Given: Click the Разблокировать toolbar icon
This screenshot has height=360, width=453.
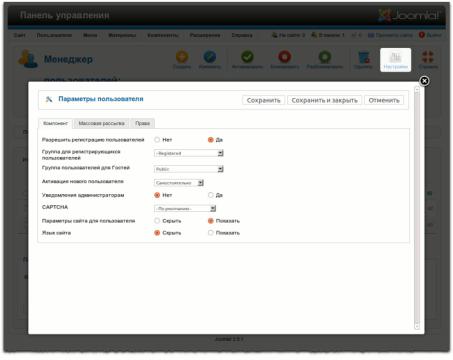Looking at the screenshot, I should point(325,59).
